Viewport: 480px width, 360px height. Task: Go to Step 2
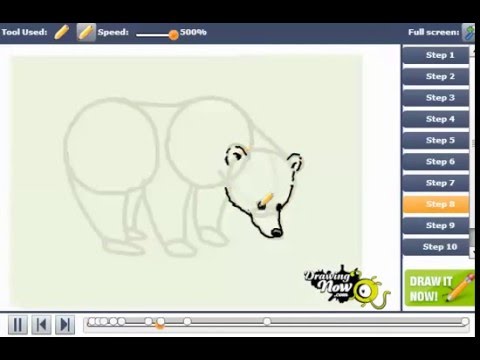(436, 76)
